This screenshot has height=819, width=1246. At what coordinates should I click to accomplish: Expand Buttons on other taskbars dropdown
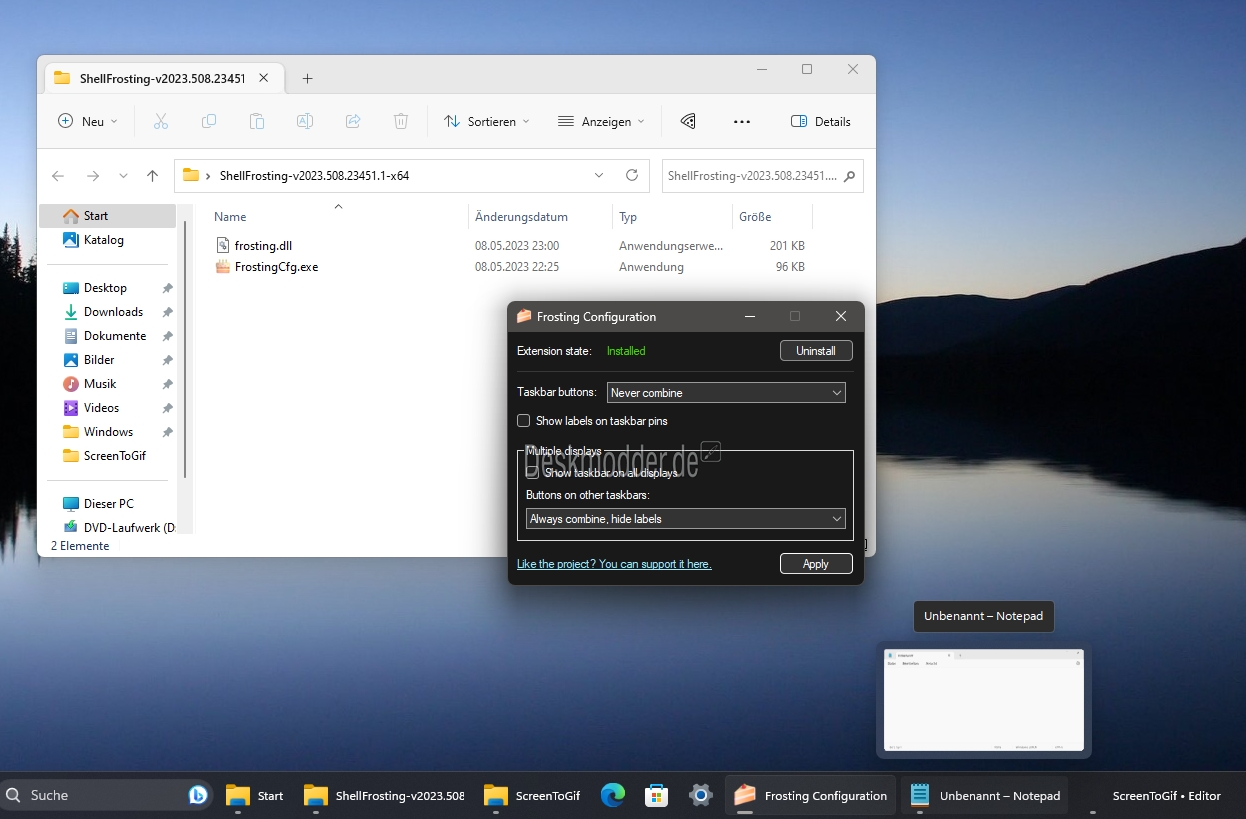coord(685,519)
